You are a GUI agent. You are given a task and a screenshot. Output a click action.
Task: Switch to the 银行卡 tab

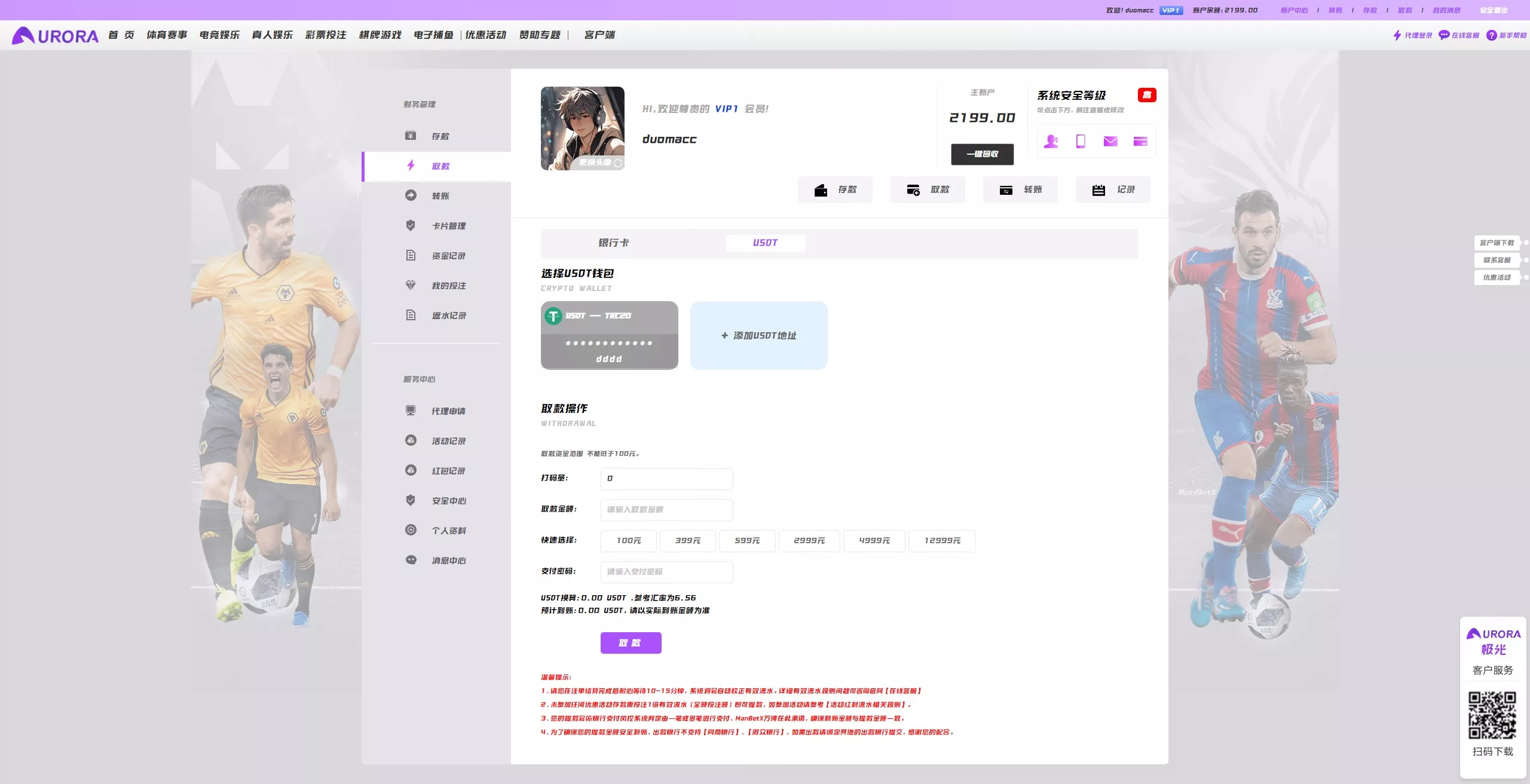click(x=614, y=243)
